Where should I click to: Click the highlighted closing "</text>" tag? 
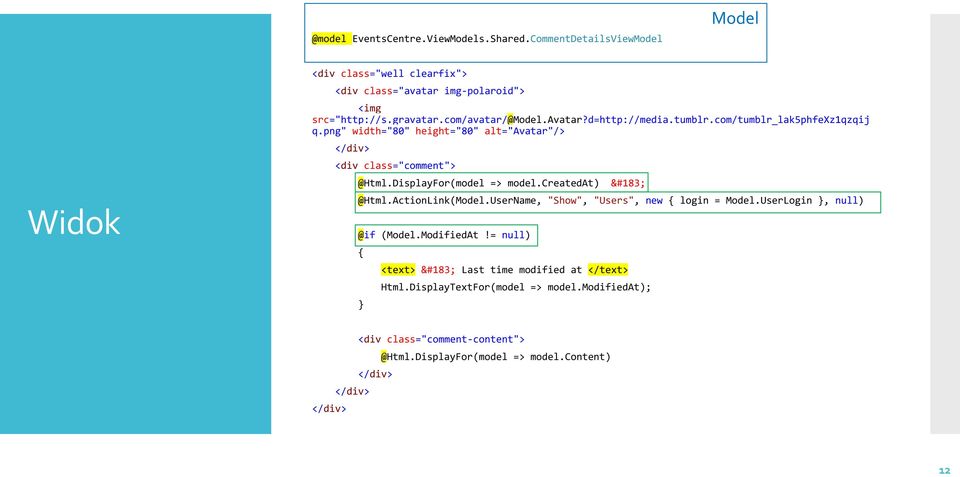pos(608,270)
